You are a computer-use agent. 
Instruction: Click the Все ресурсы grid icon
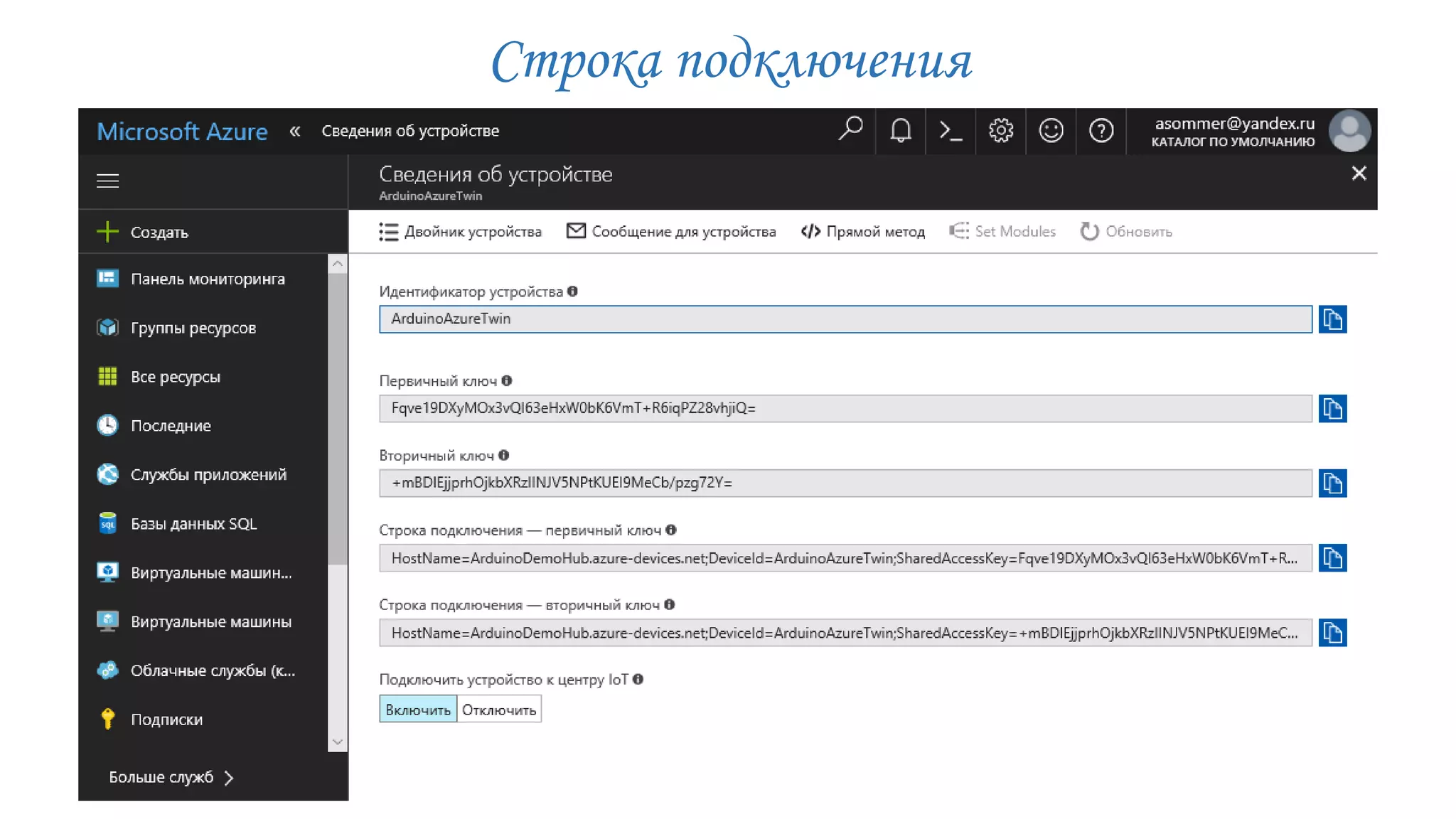[107, 377]
